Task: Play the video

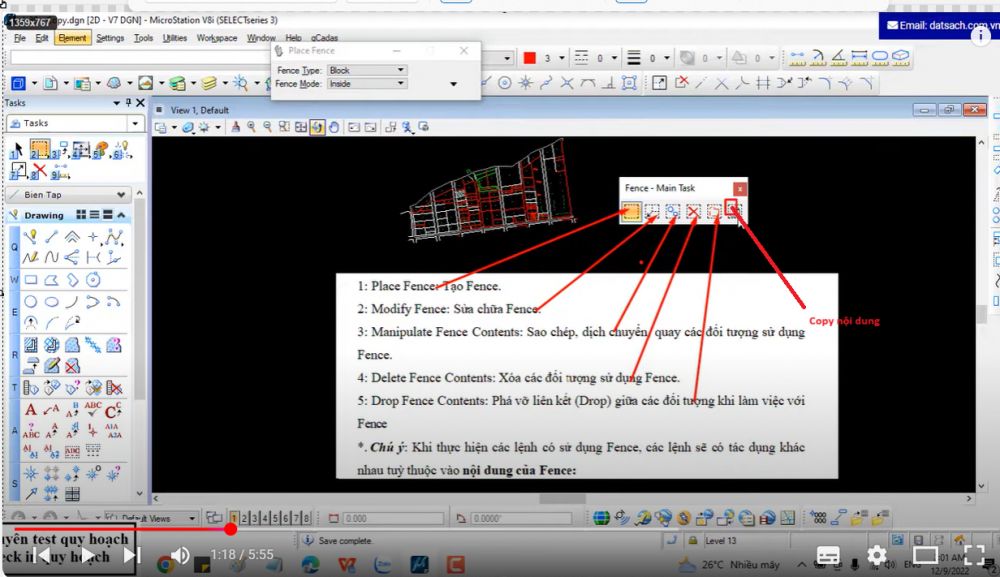Action: tap(88, 555)
